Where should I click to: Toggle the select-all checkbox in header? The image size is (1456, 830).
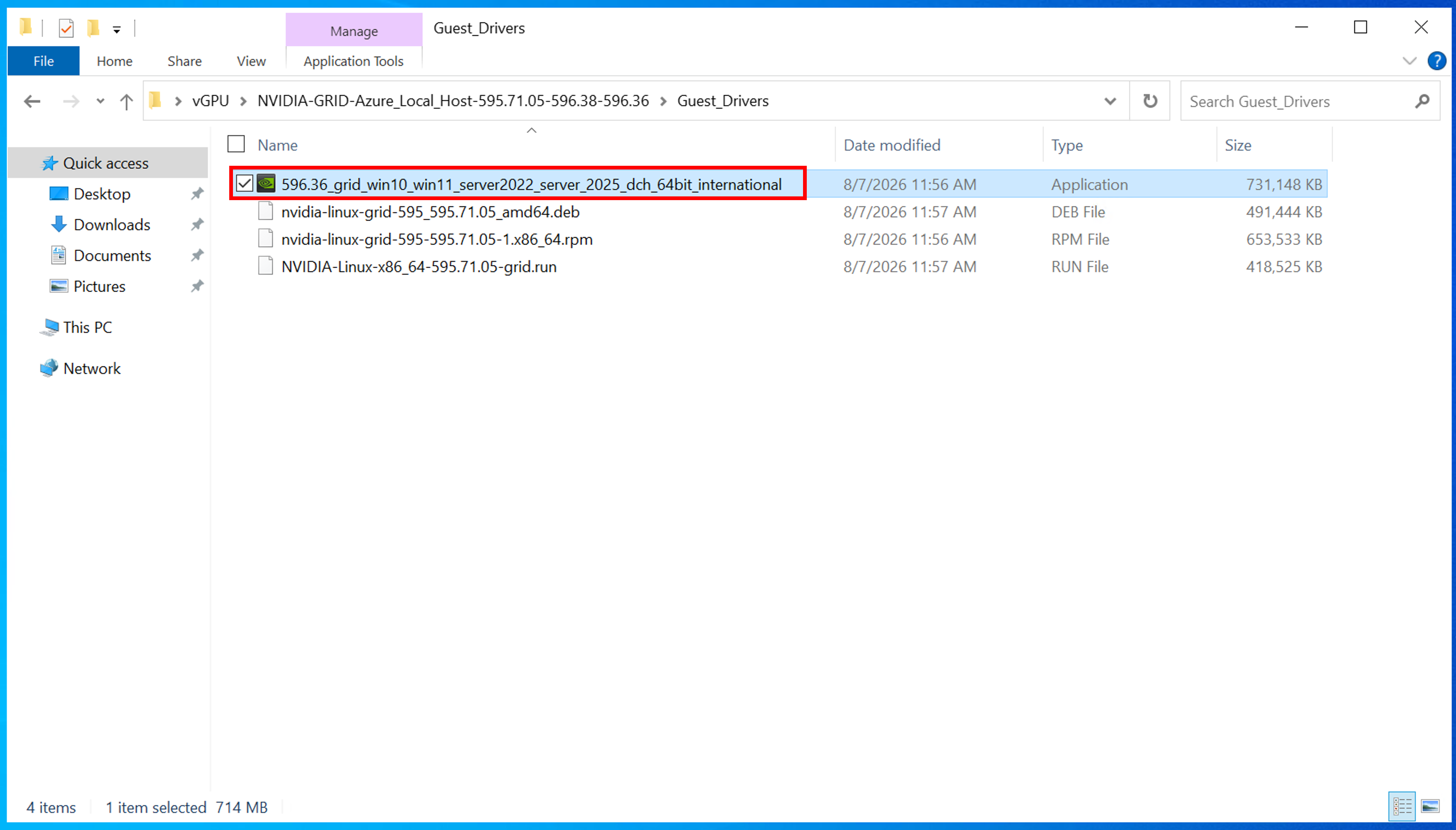pos(236,144)
